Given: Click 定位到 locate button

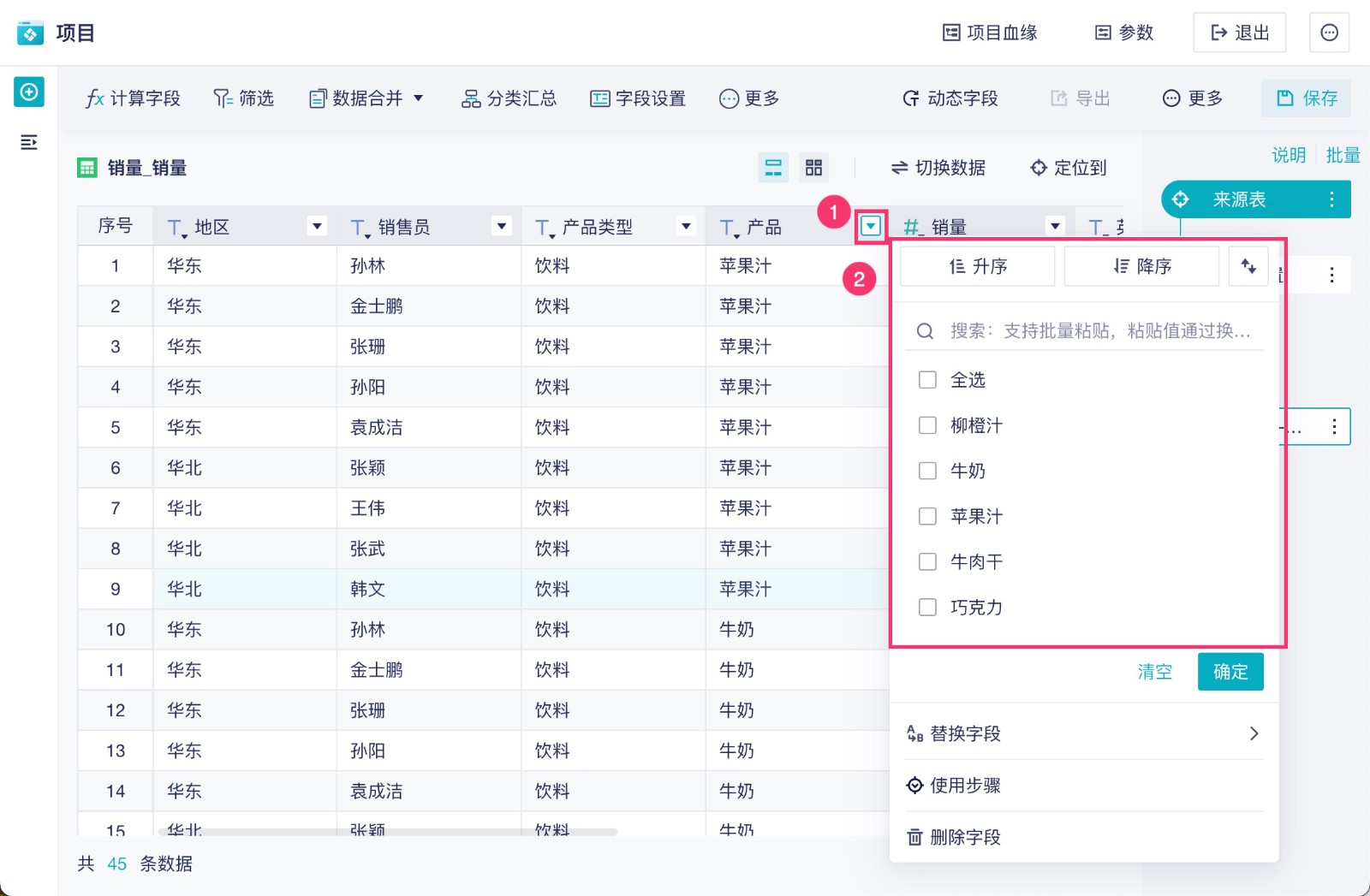Looking at the screenshot, I should point(1069,168).
